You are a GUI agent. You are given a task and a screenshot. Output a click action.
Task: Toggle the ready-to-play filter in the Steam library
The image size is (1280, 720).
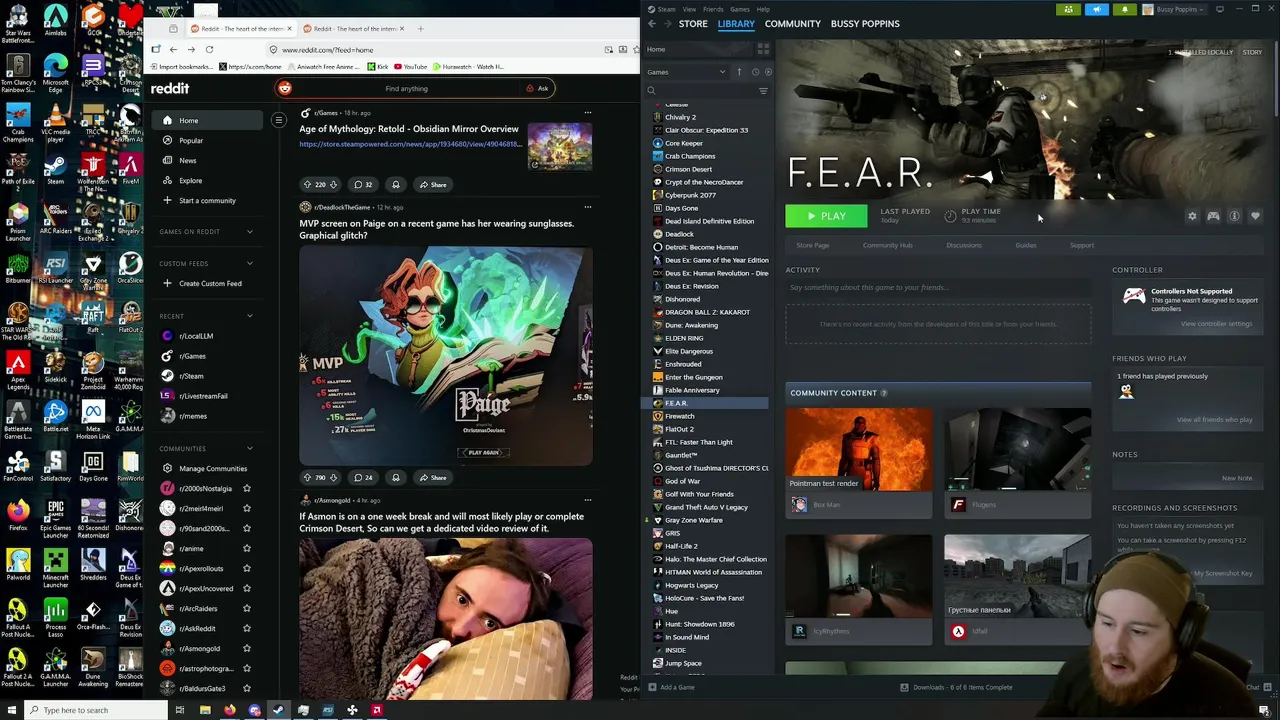point(768,72)
